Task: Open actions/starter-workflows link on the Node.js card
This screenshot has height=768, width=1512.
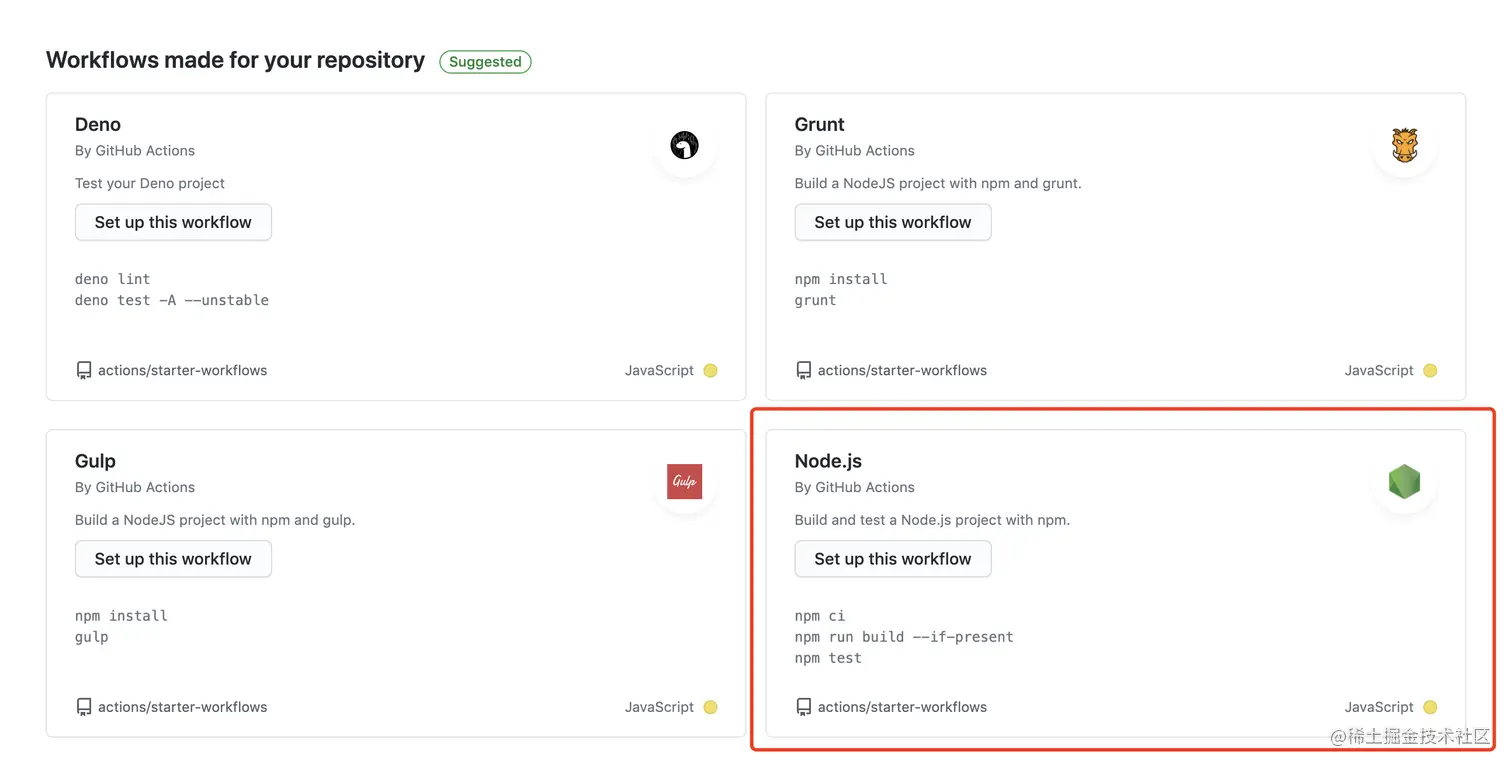Action: 902,706
